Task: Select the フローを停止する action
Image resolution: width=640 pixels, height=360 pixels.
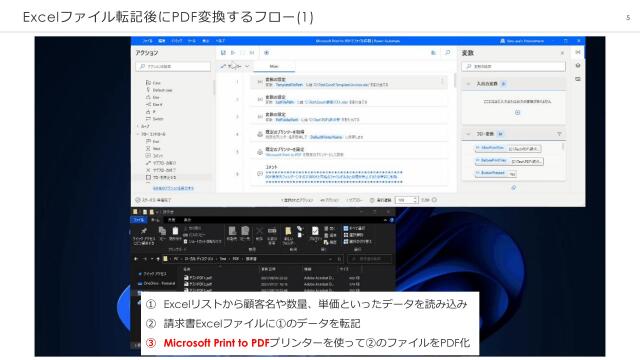Action: [x=161, y=178]
